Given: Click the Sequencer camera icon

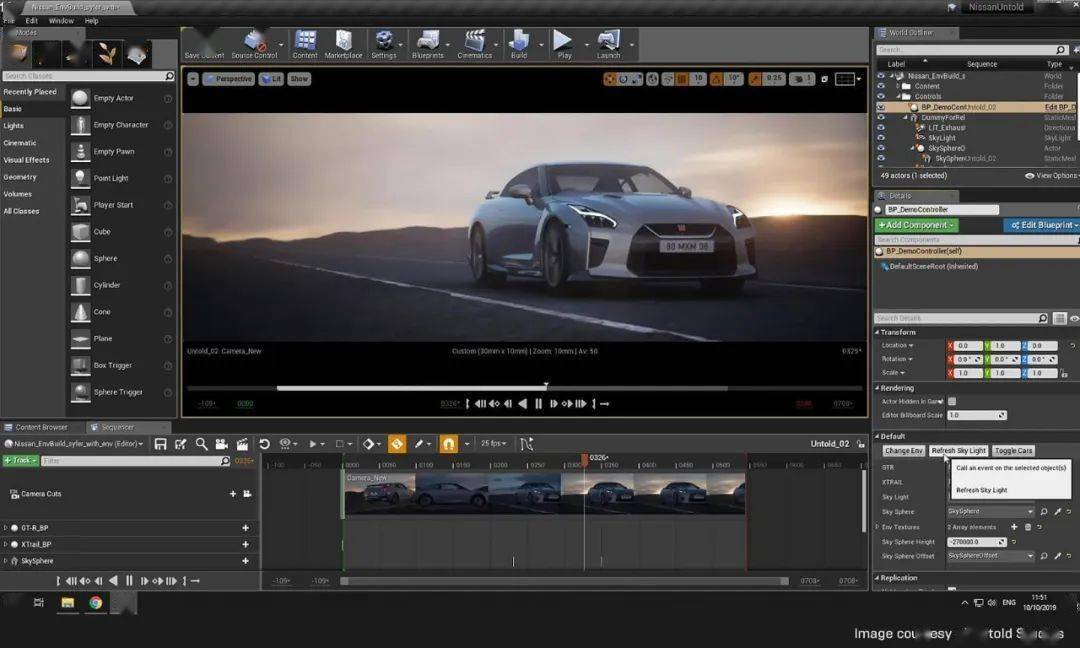Looking at the screenshot, I should (221, 444).
